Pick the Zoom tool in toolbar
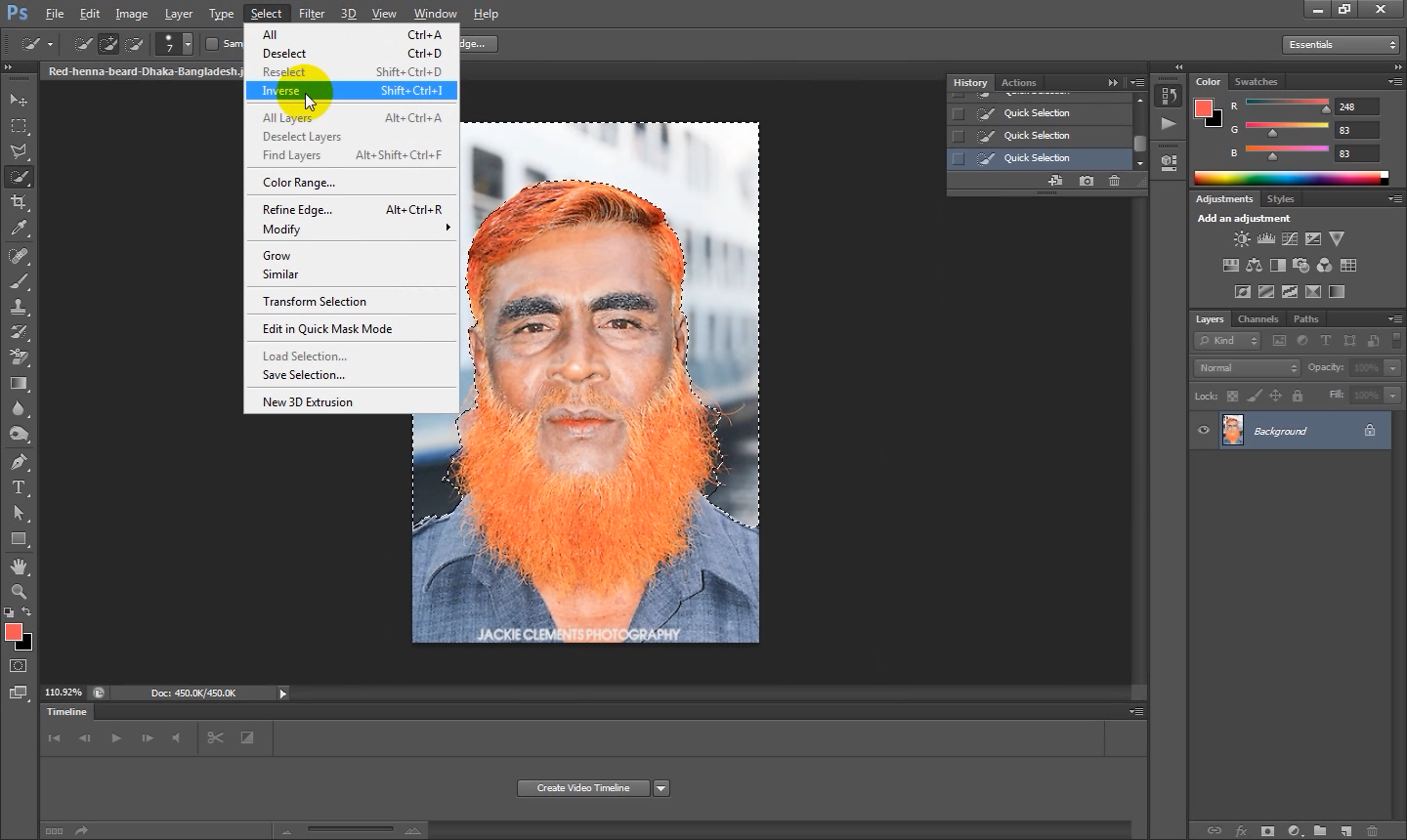Screen dimensions: 1407x840 [19, 592]
